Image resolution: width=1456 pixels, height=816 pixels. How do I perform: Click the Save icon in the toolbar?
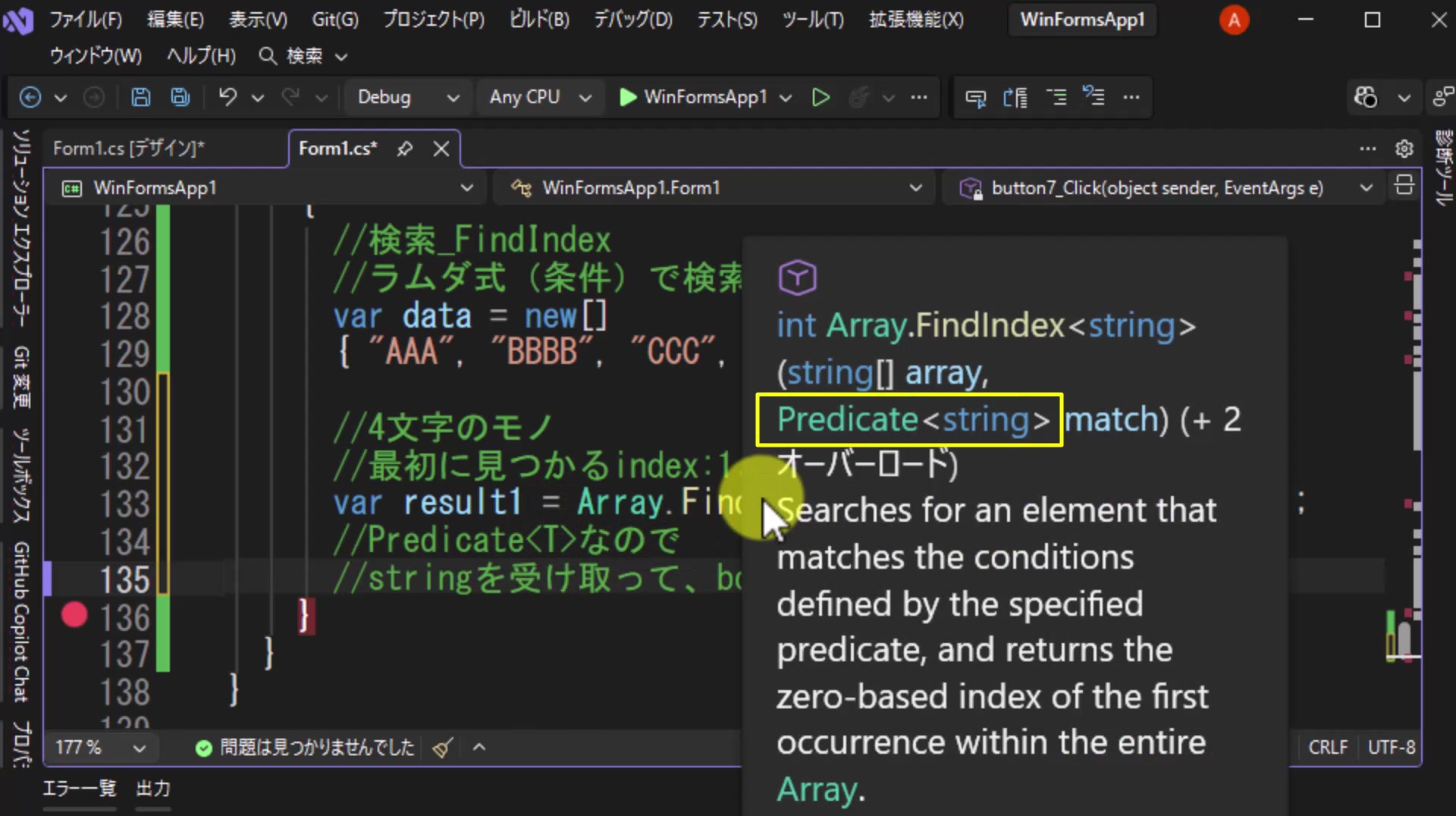(140, 97)
